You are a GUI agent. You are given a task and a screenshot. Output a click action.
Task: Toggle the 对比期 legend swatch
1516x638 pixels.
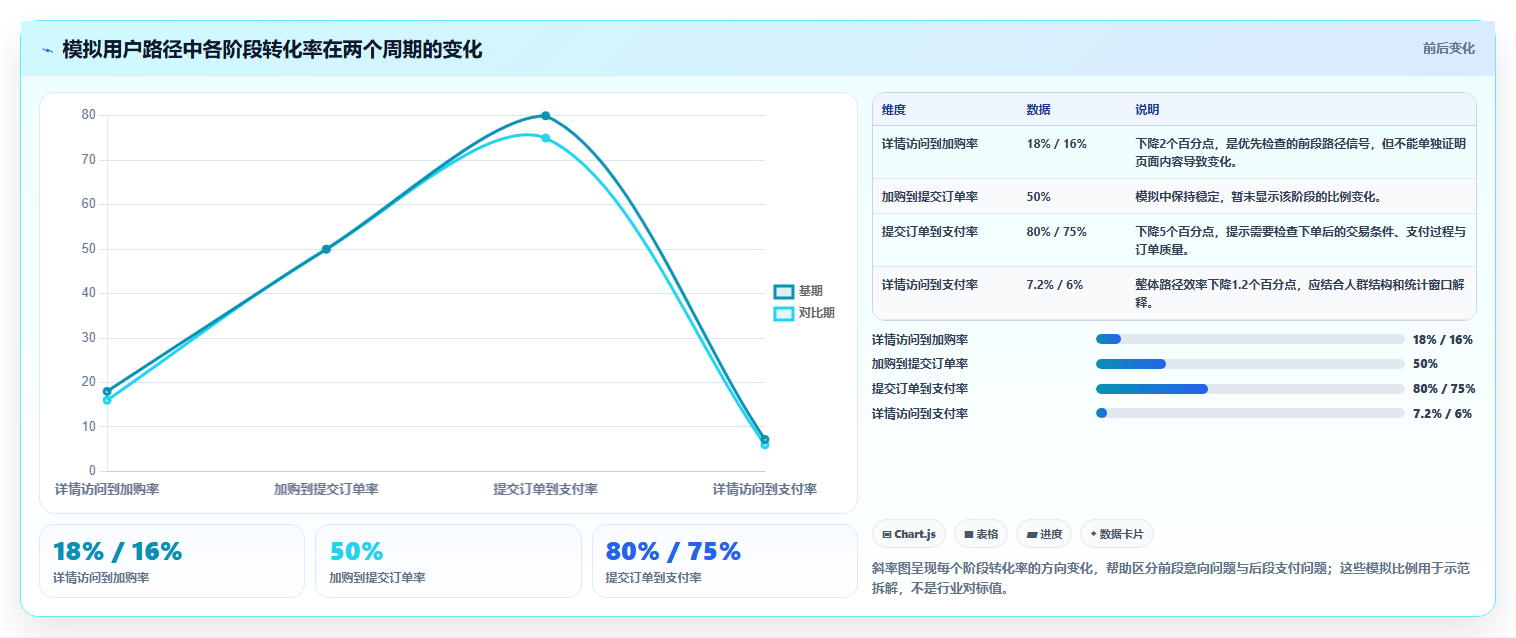783,313
